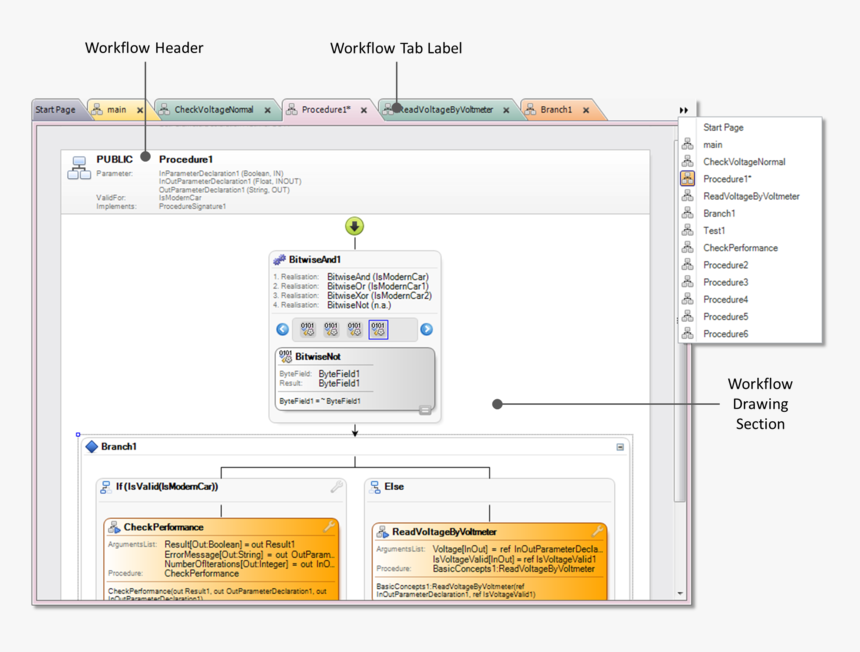Switch to the CheckVoltageNormal tab
This screenshot has width=860, height=652.
tap(213, 110)
